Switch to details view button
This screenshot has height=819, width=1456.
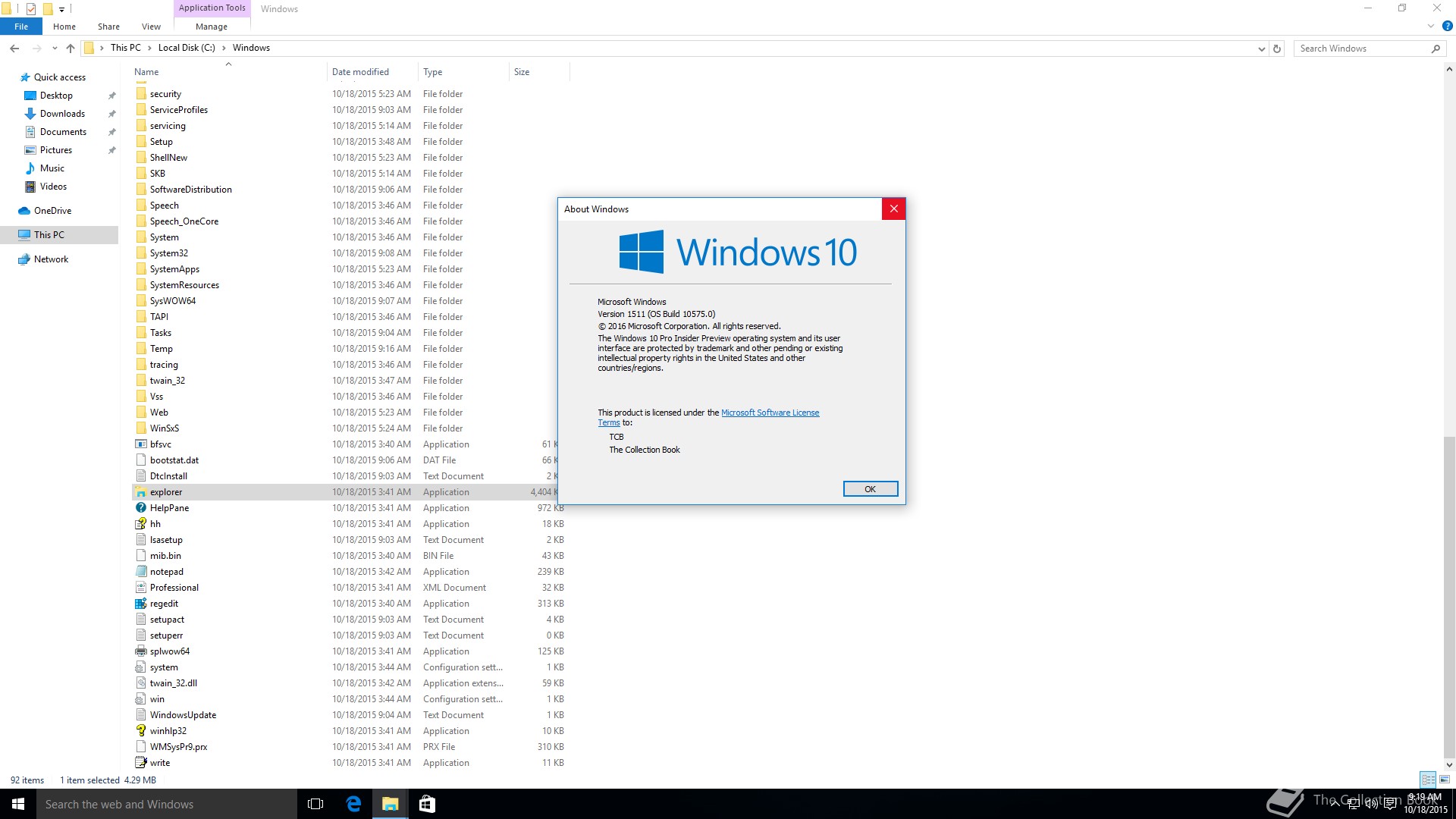(x=1428, y=780)
